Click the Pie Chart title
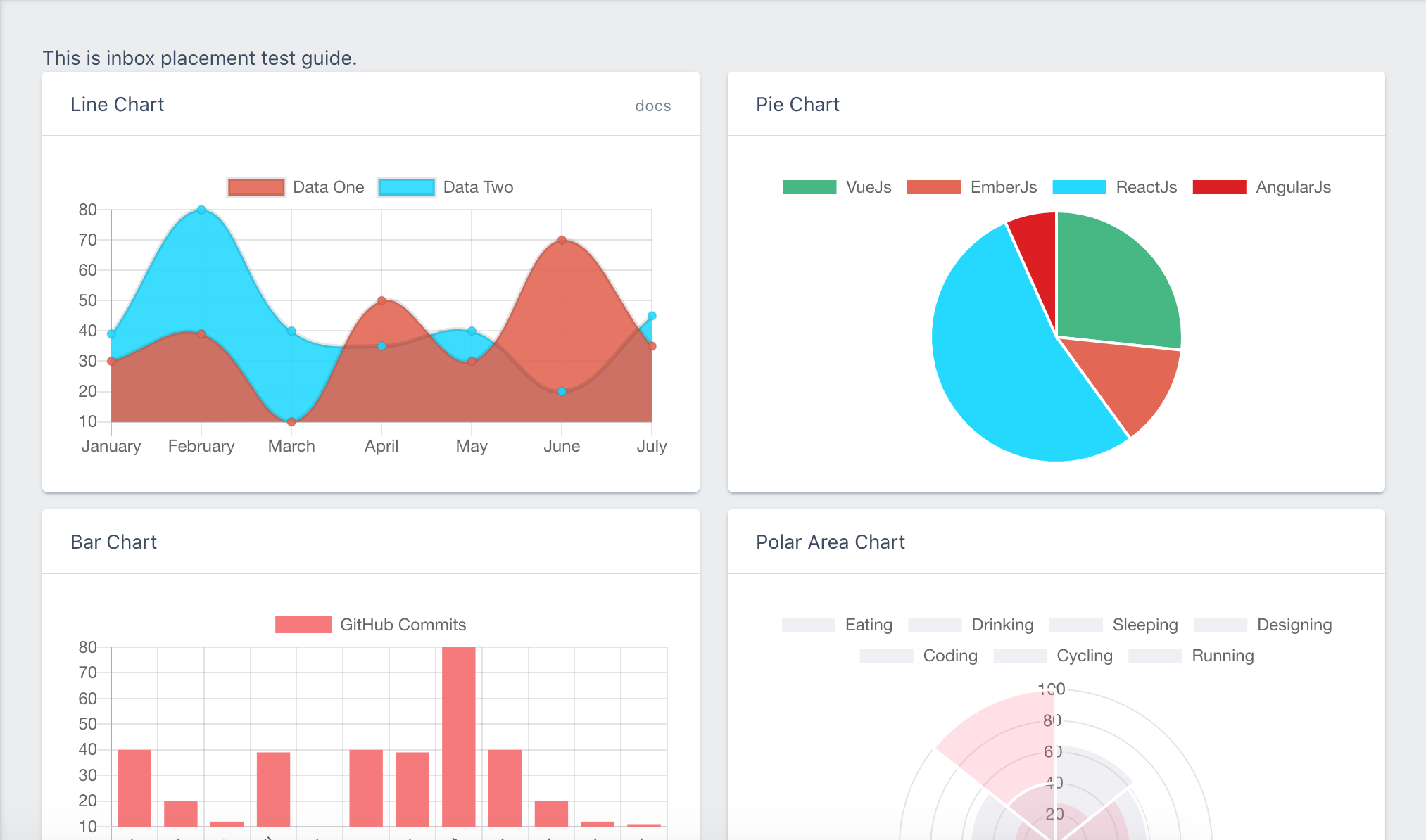 [x=797, y=105]
